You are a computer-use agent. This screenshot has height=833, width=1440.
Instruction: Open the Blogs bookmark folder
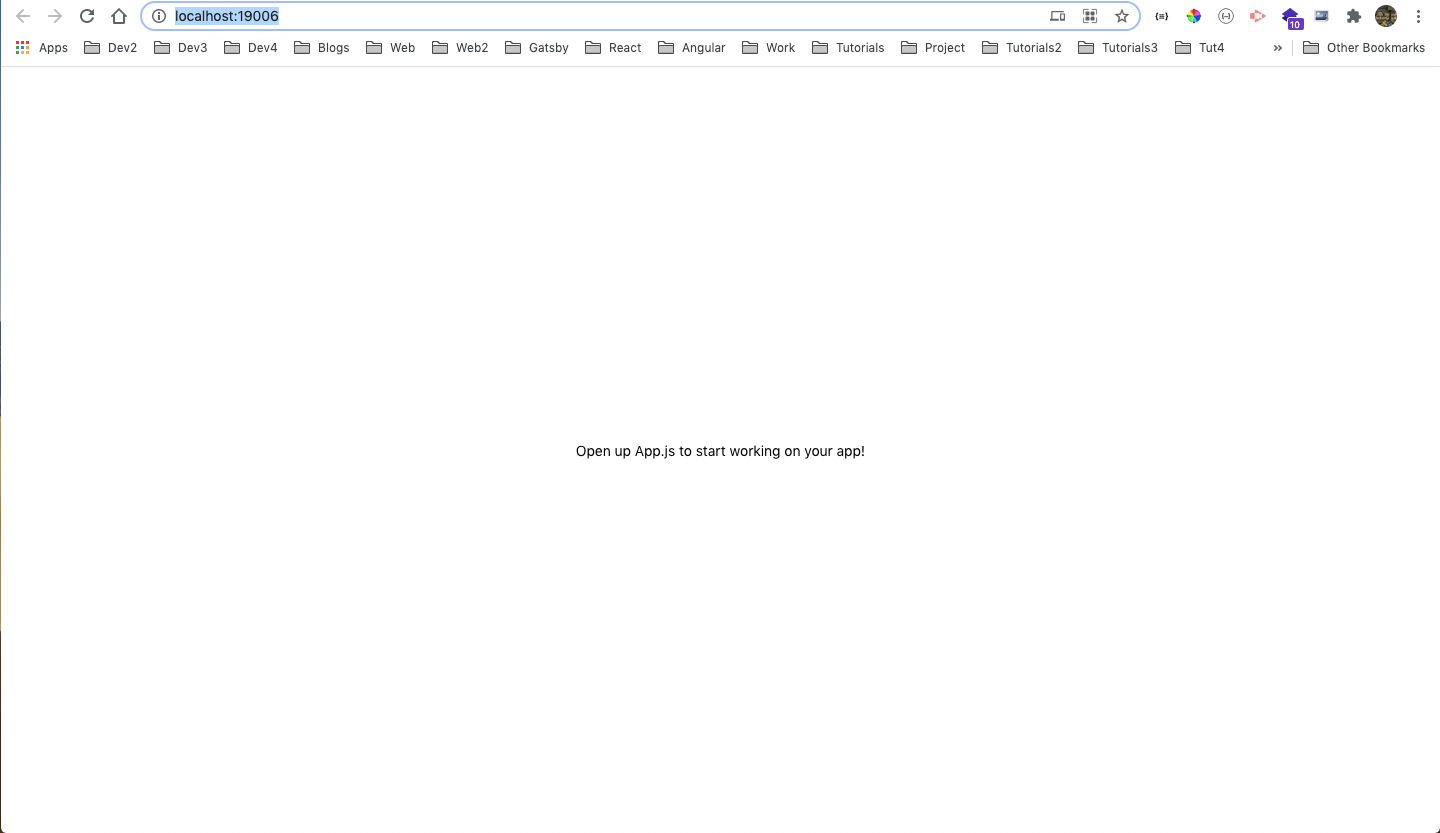tap(322, 48)
